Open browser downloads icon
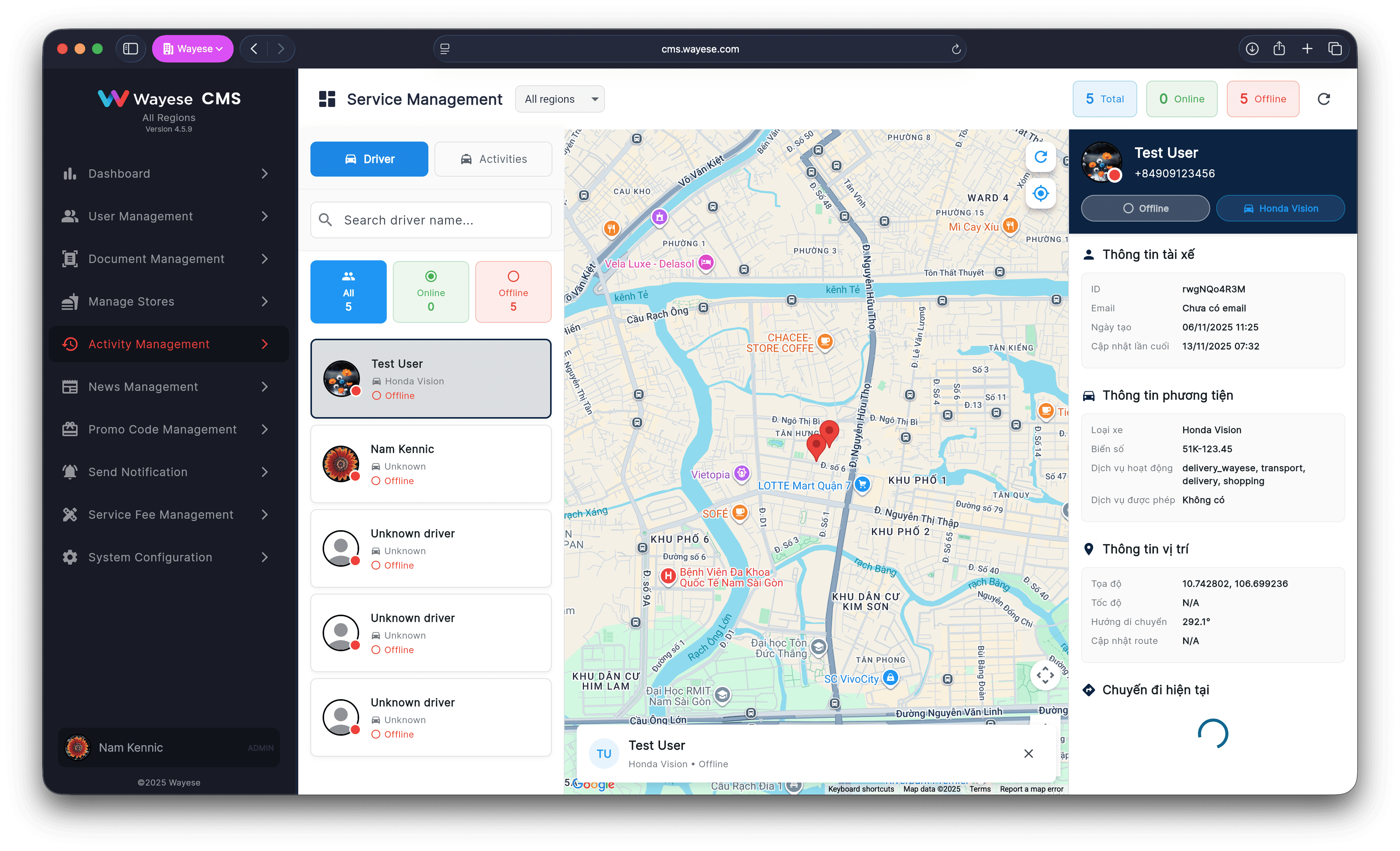The image size is (1400, 851). (1252, 49)
